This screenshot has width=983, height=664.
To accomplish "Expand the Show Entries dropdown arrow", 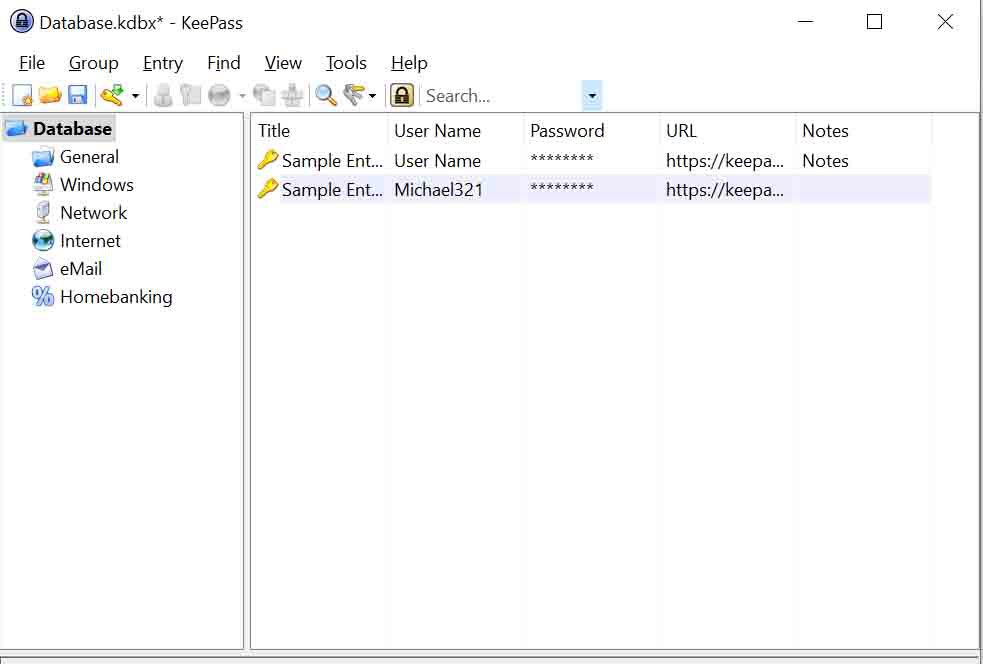I will point(372,96).
